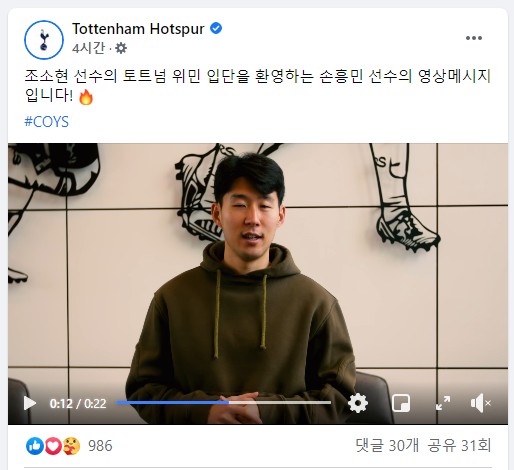The height and width of the screenshot is (470, 514).
Task: Click the 4시간 post timestamp
Action: coord(88,49)
